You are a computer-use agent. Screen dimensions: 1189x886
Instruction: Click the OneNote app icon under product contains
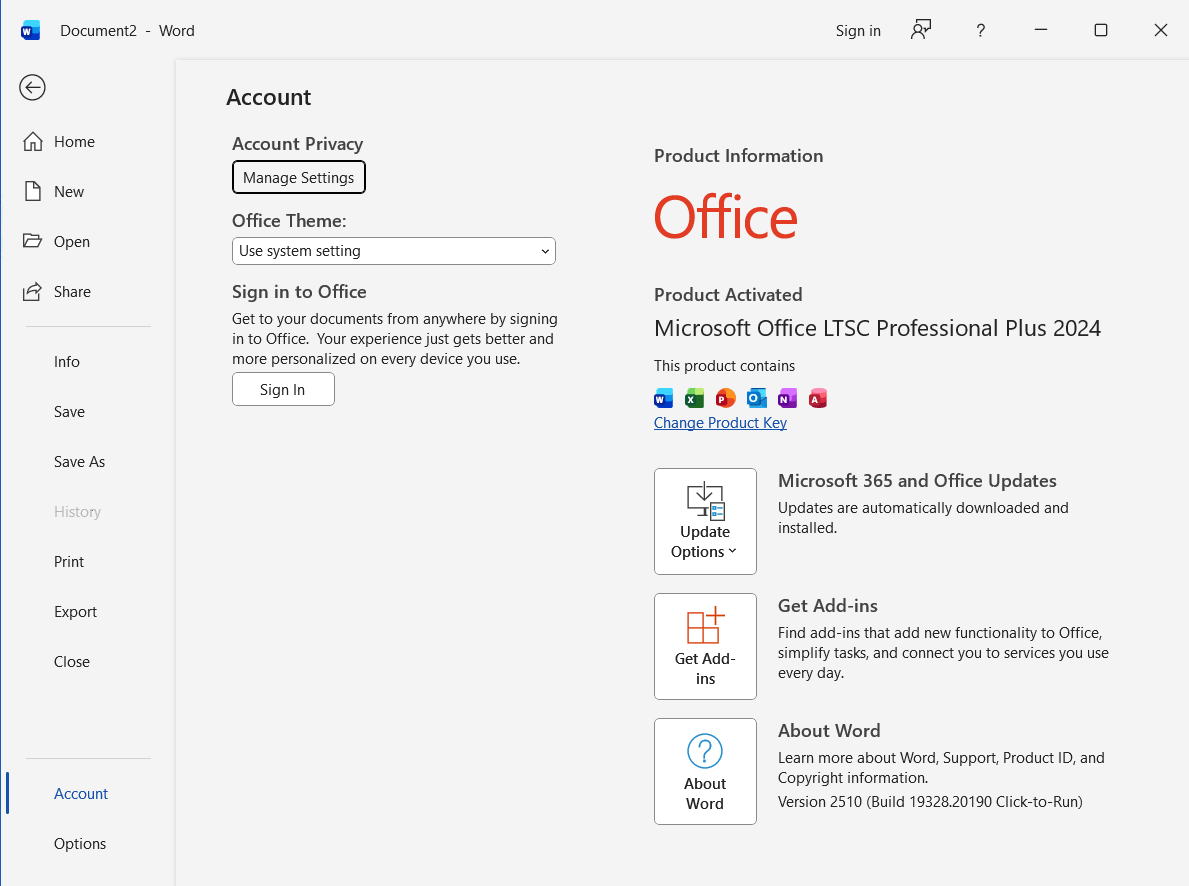(787, 398)
